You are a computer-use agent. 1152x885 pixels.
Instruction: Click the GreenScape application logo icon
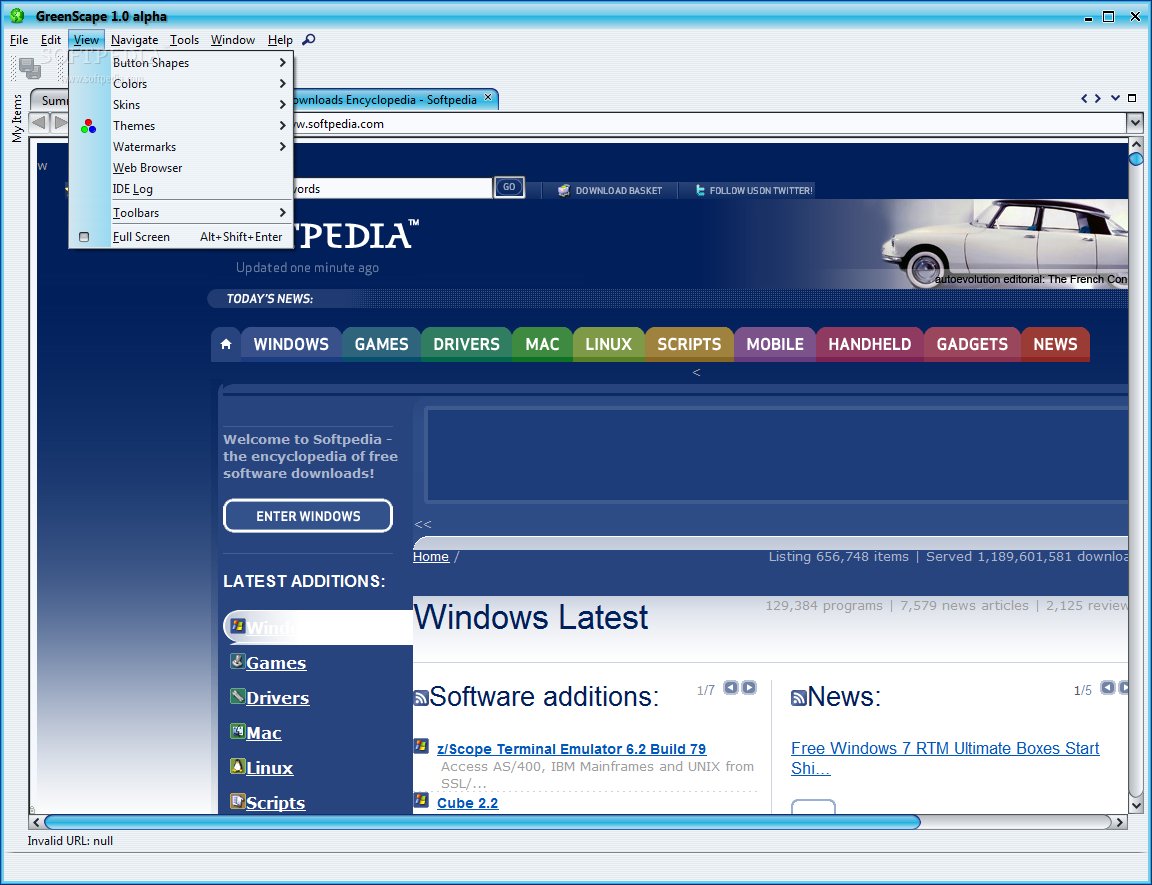point(17,15)
